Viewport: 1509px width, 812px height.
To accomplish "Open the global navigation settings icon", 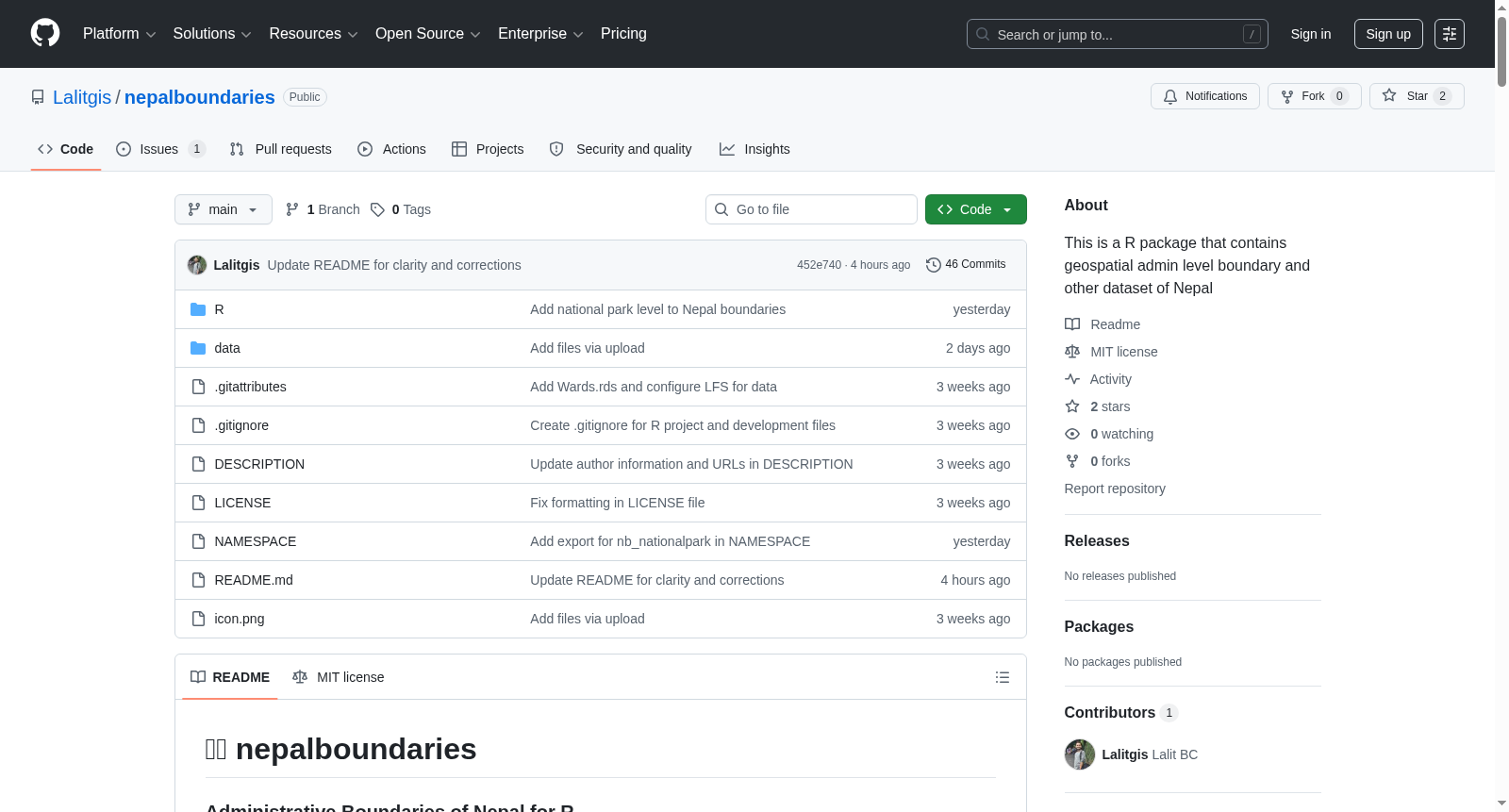I will (x=1450, y=34).
